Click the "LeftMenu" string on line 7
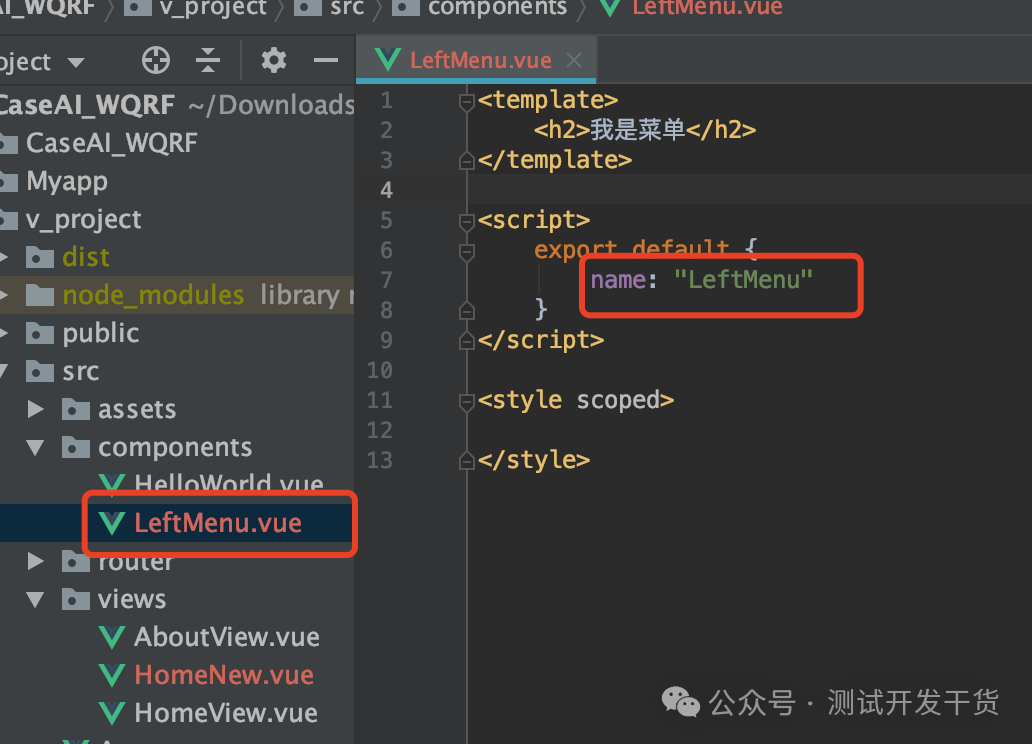Viewport: 1032px width, 744px height. 743,280
